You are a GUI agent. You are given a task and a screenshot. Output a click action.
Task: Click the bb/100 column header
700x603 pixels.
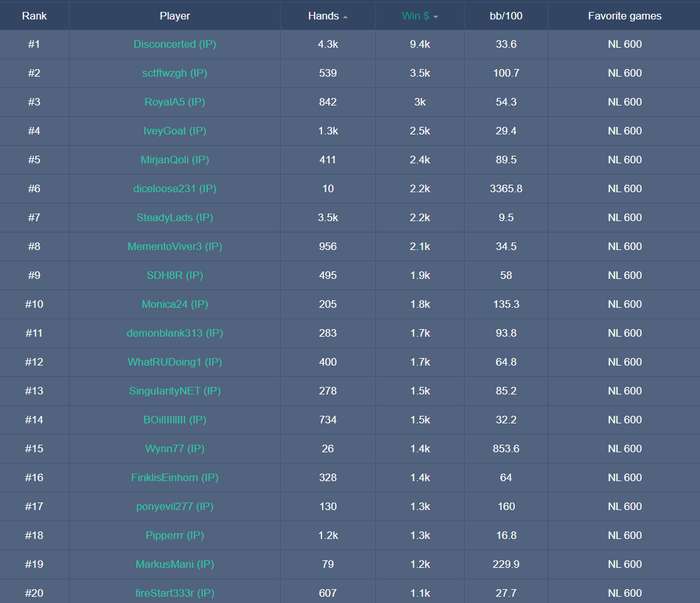[506, 16]
